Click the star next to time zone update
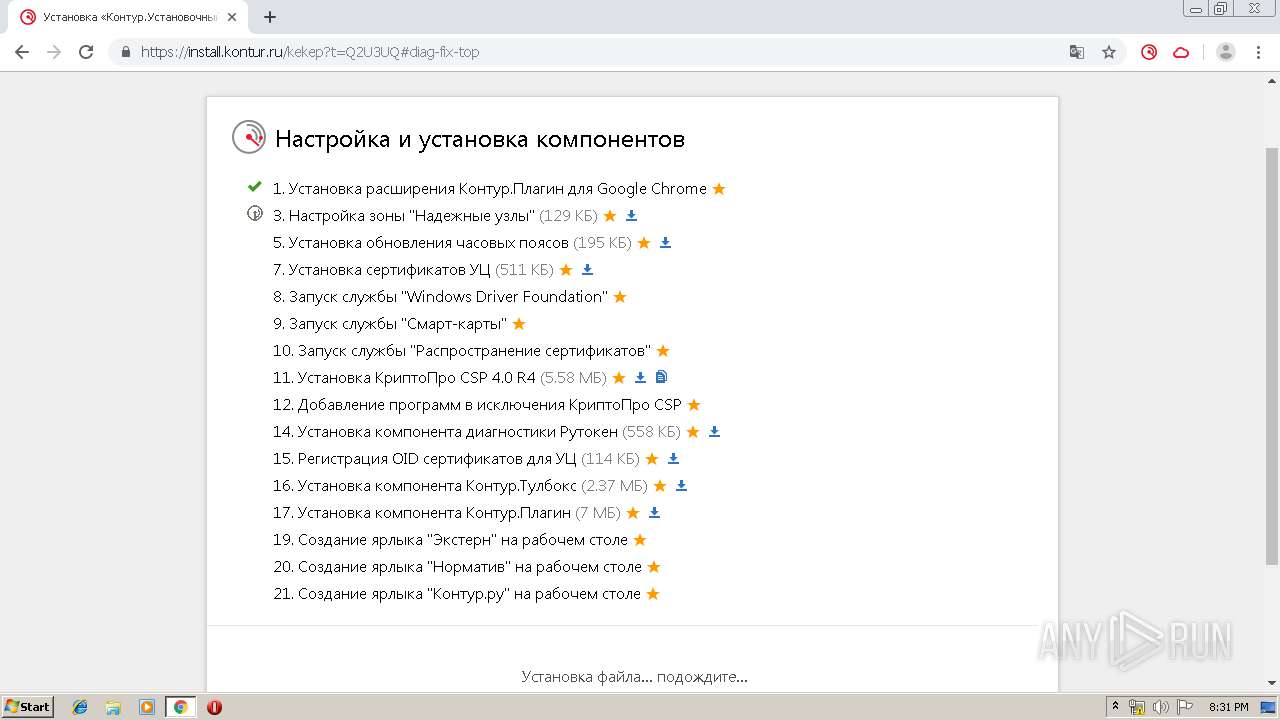This screenshot has width=1280, height=720. click(644, 242)
